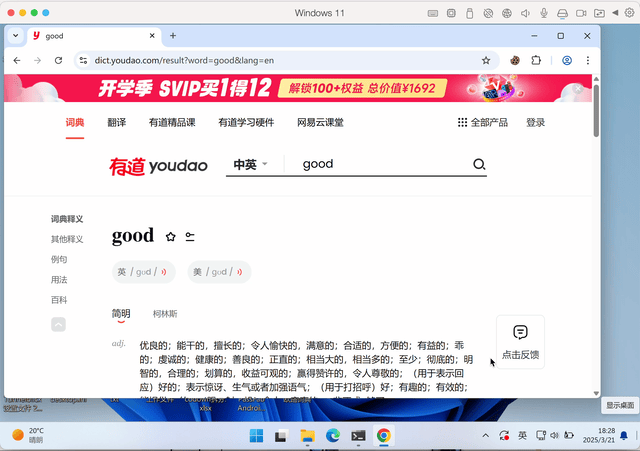The image size is (640, 451).
Task: Click the good search input field
Action: pyautogui.click(x=384, y=164)
